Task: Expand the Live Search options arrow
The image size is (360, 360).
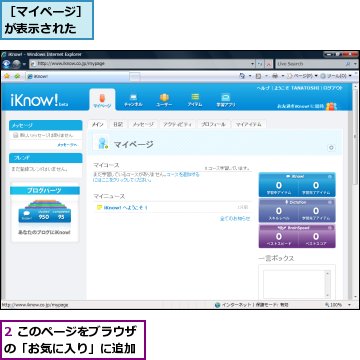Action: pos(355,64)
